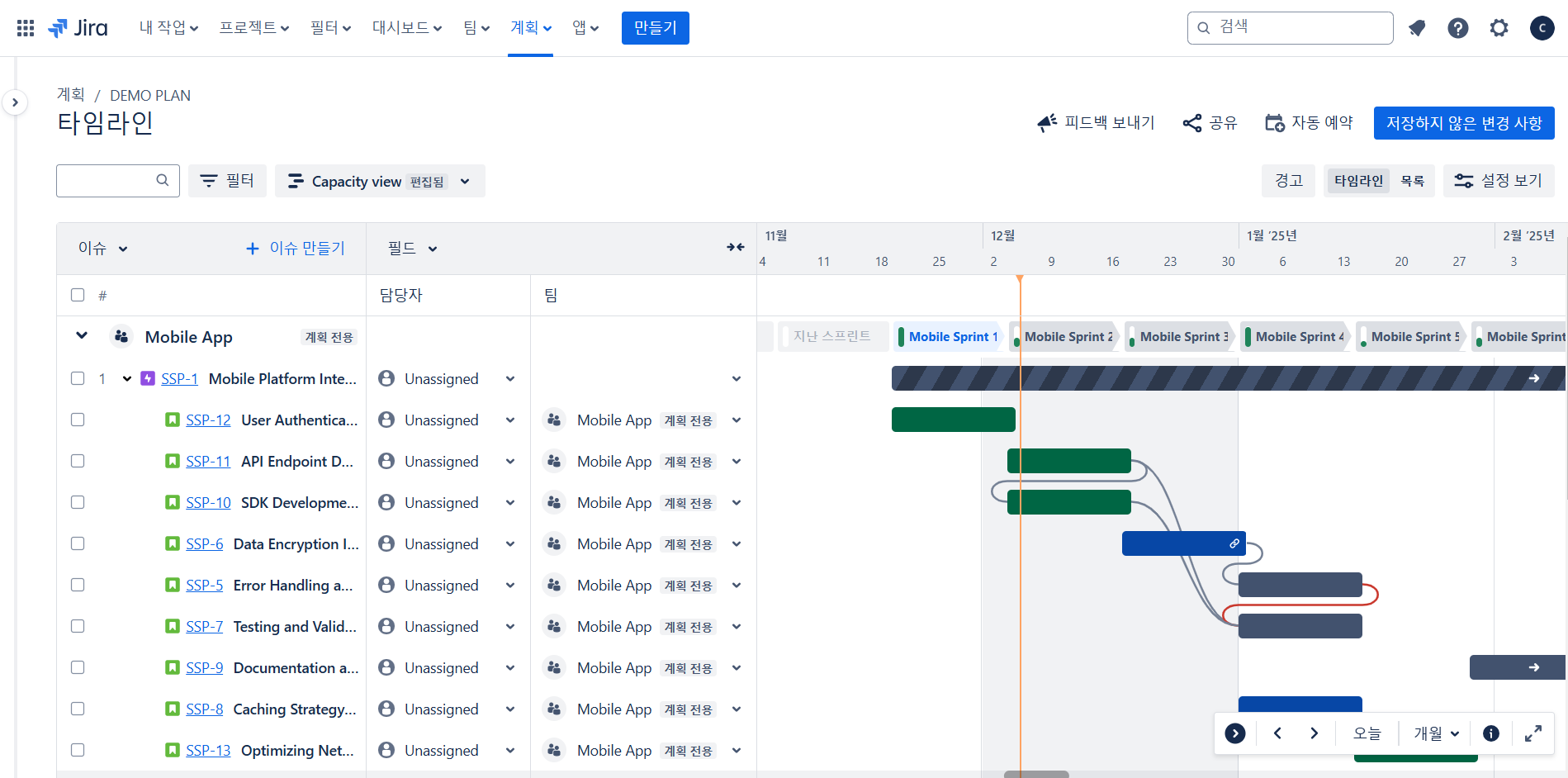Check the box for SSP-12 row
This screenshot has width=1568, height=778.
pos(78,420)
